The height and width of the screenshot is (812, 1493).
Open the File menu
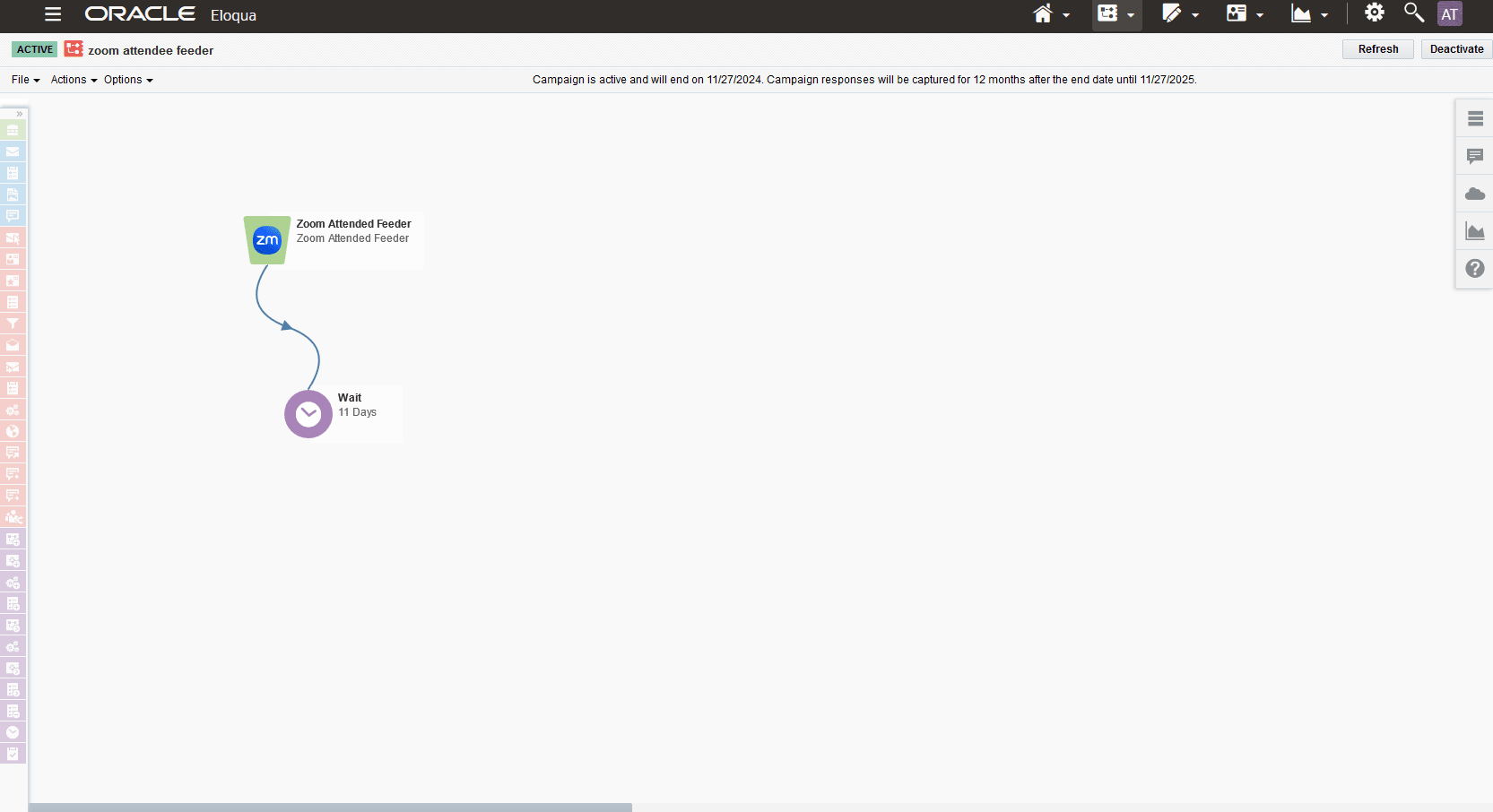(x=25, y=80)
